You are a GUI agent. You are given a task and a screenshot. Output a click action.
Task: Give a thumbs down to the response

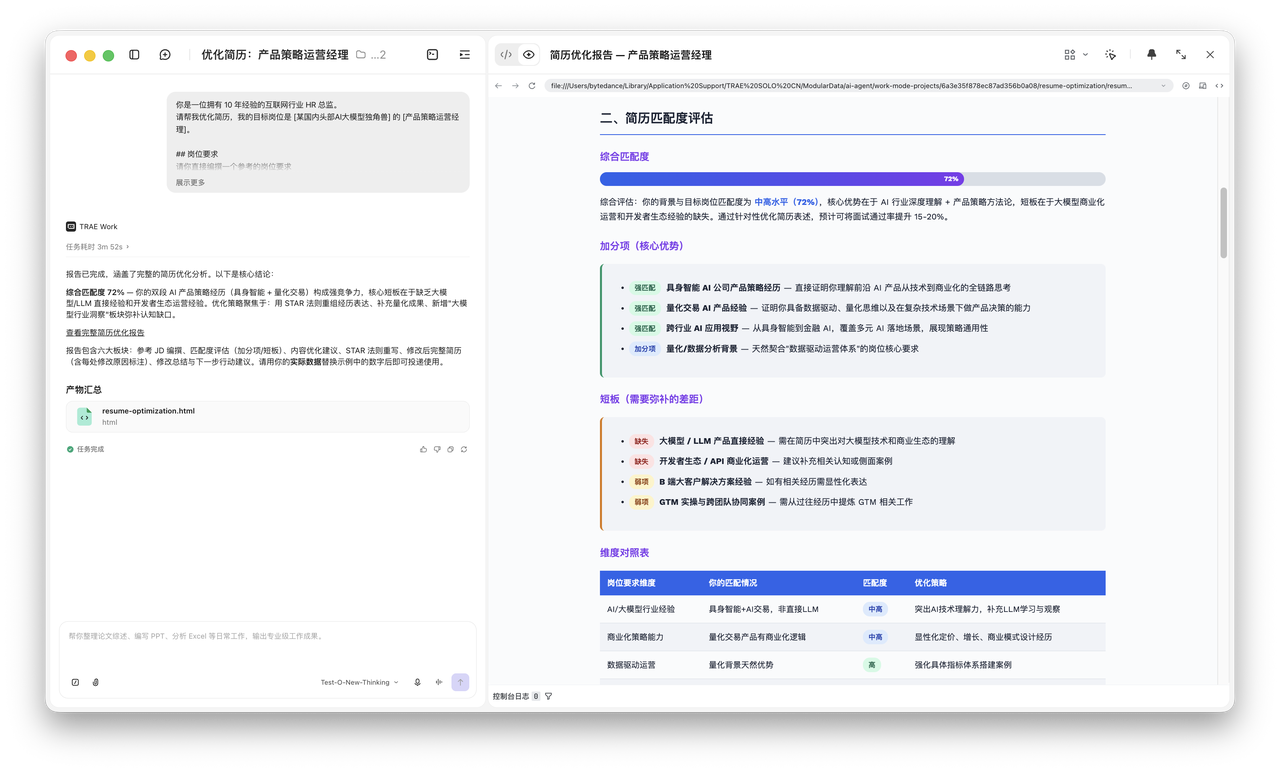[x=437, y=450]
